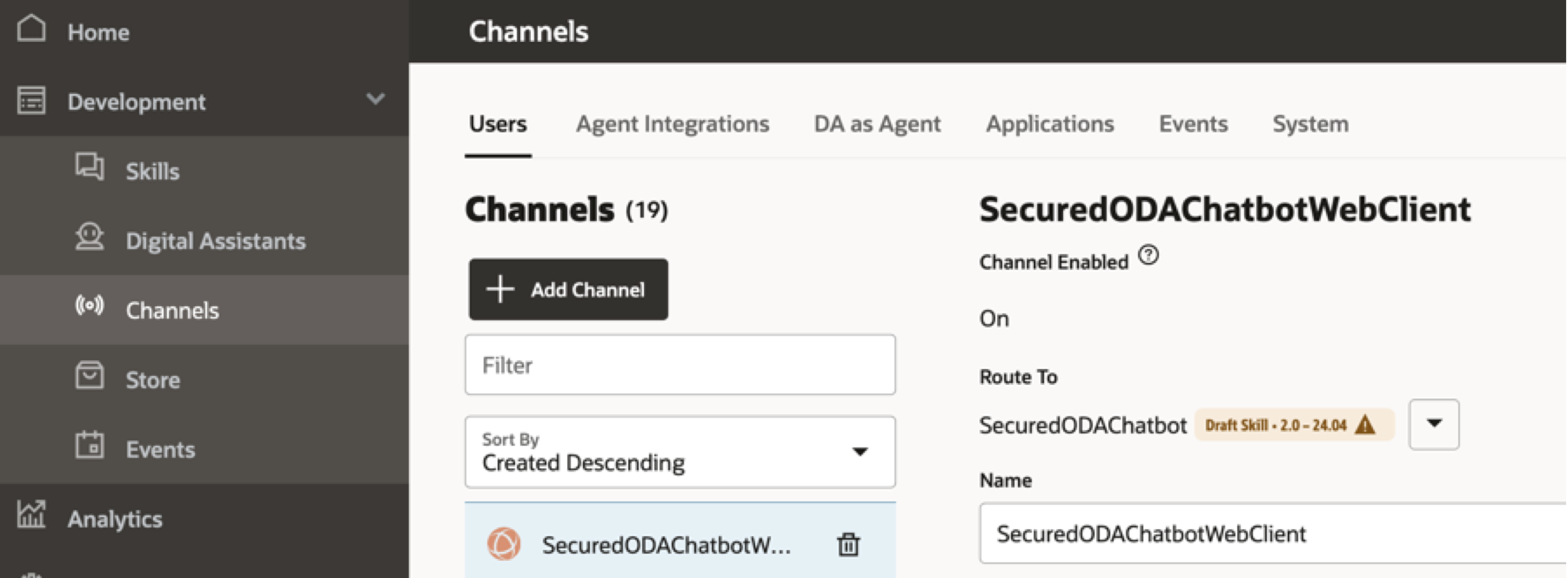This screenshot has width=1568, height=578.
Task: Click the Skills chat-bubble icon
Action: tap(90, 167)
